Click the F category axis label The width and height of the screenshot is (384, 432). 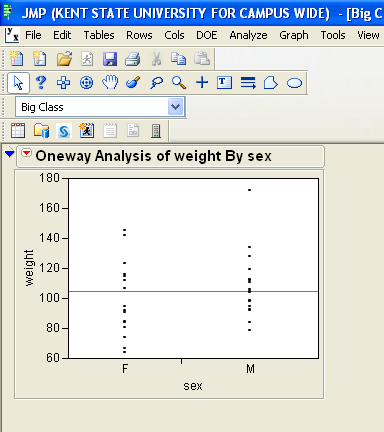[x=125, y=369]
